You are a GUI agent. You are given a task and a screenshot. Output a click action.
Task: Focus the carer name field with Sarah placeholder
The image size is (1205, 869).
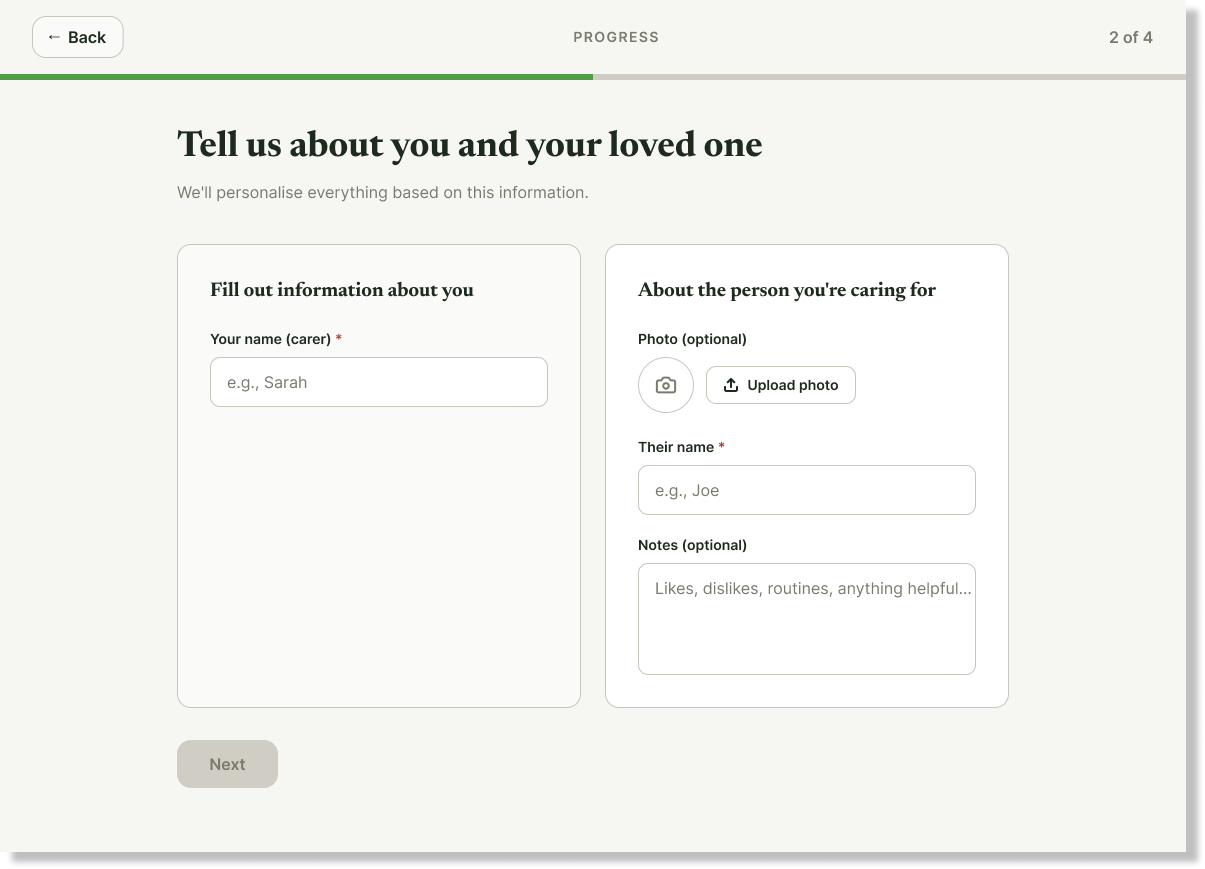point(379,382)
